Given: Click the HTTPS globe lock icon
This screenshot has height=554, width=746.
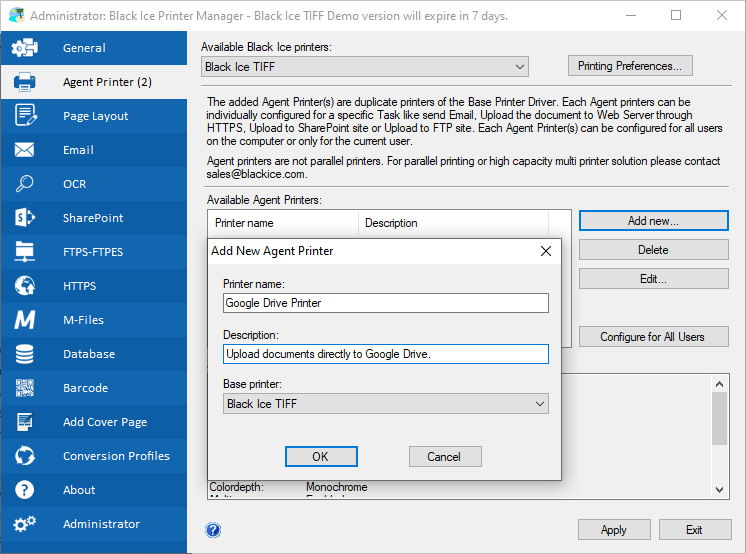Looking at the screenshot, I should point(25,286).
